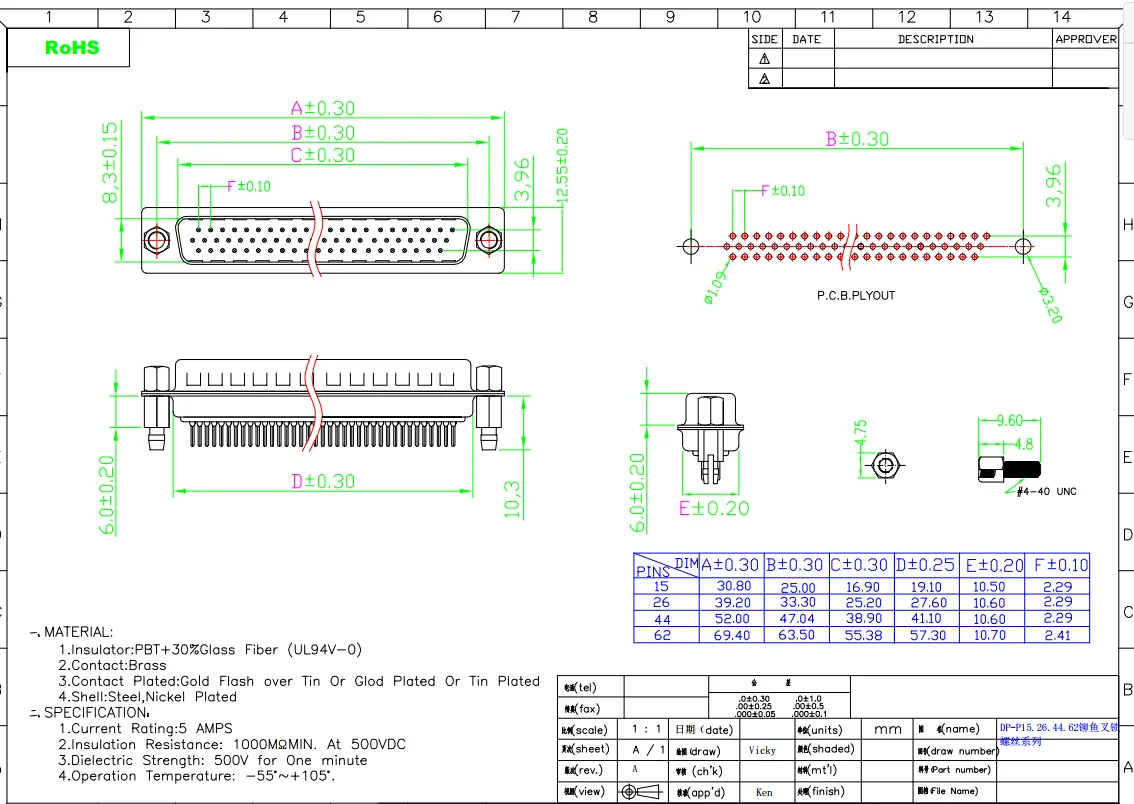Image resolution: width=1134 pixels, height=804 pixels.
Task: Select the mm units cell in title block
Action: [887, 730]
